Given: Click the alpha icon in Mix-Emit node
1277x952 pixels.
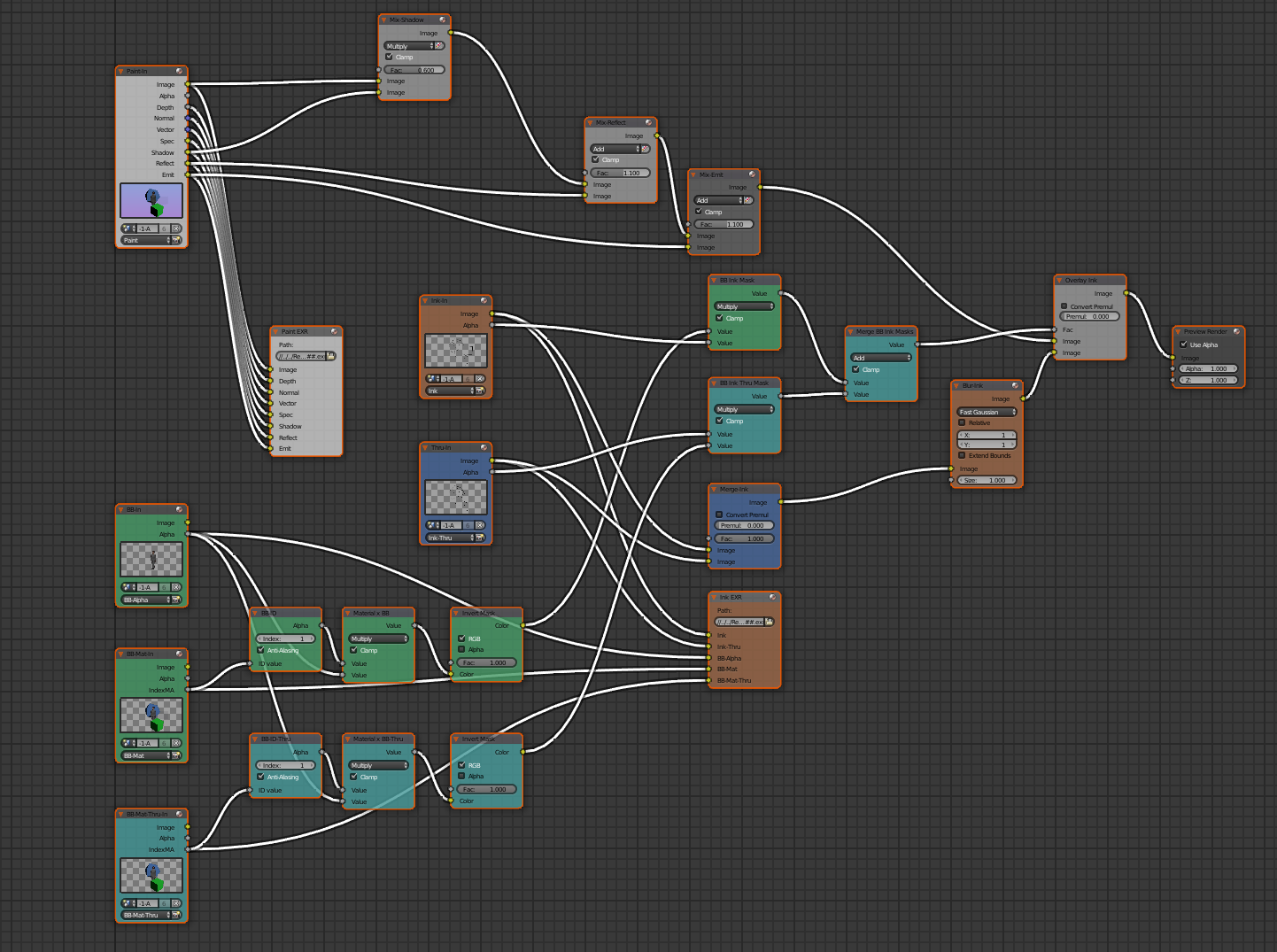Looking at the screenshot, I should 748,200.
